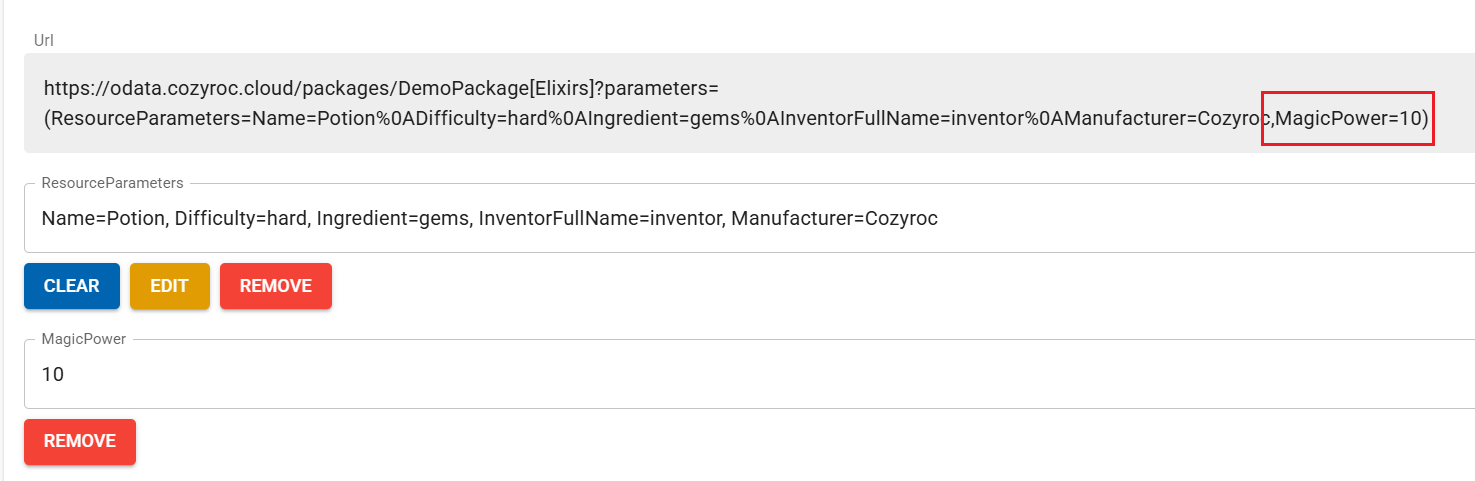Click the MagicPower field label
The height and width of the screenshot is (481, 1475).
[x=83, y=339]
